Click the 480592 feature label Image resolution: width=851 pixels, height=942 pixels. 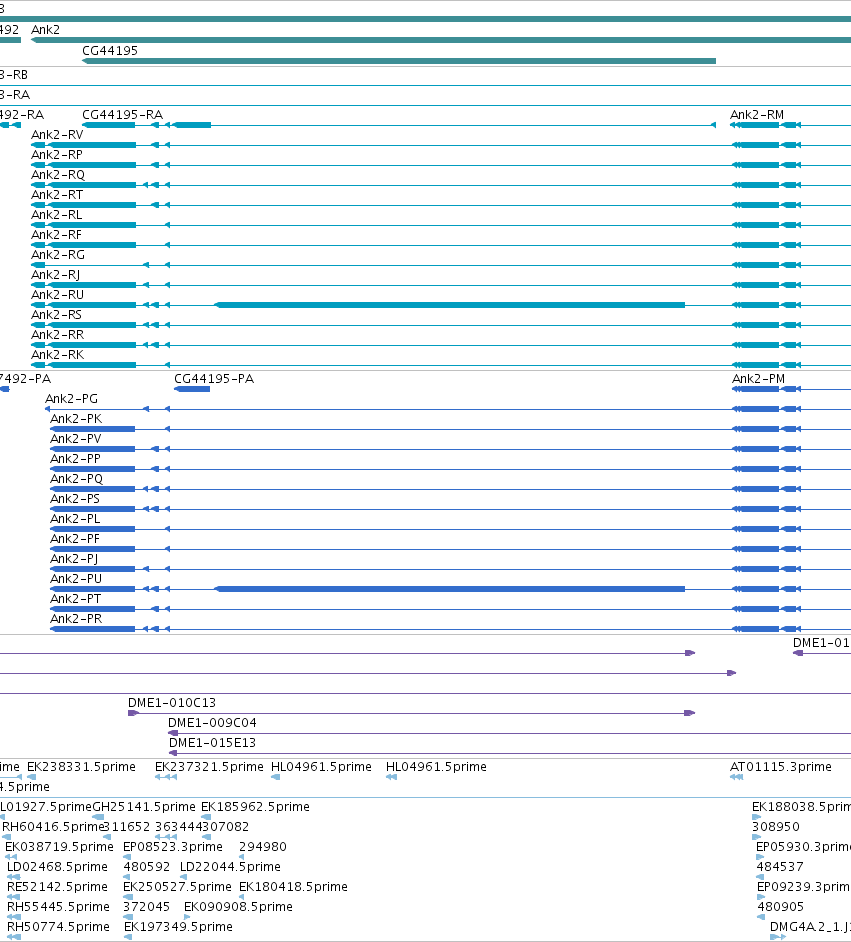[147, 866]
